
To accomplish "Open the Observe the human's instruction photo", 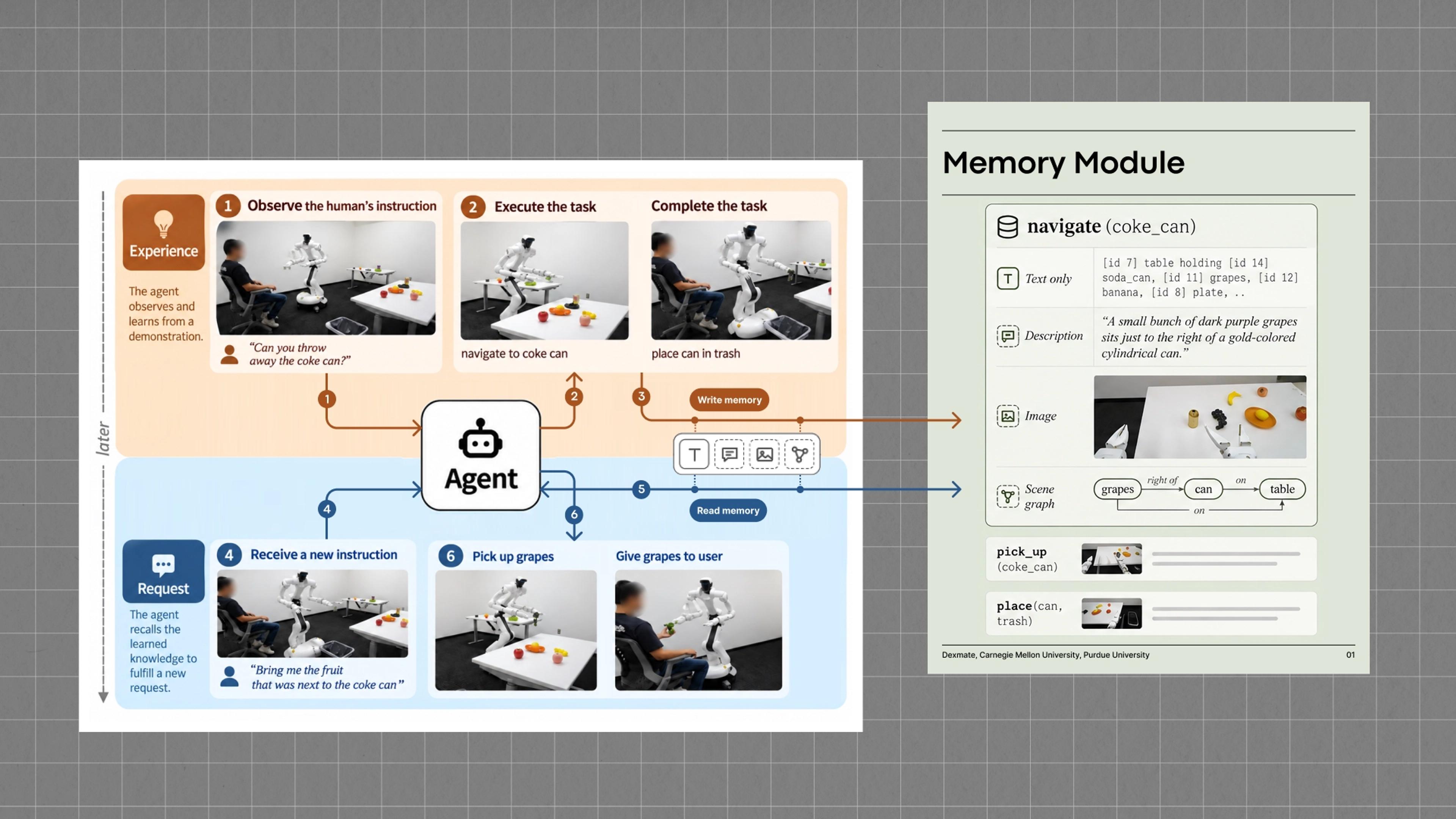I will pyautogui.click(x=326, y=278).
